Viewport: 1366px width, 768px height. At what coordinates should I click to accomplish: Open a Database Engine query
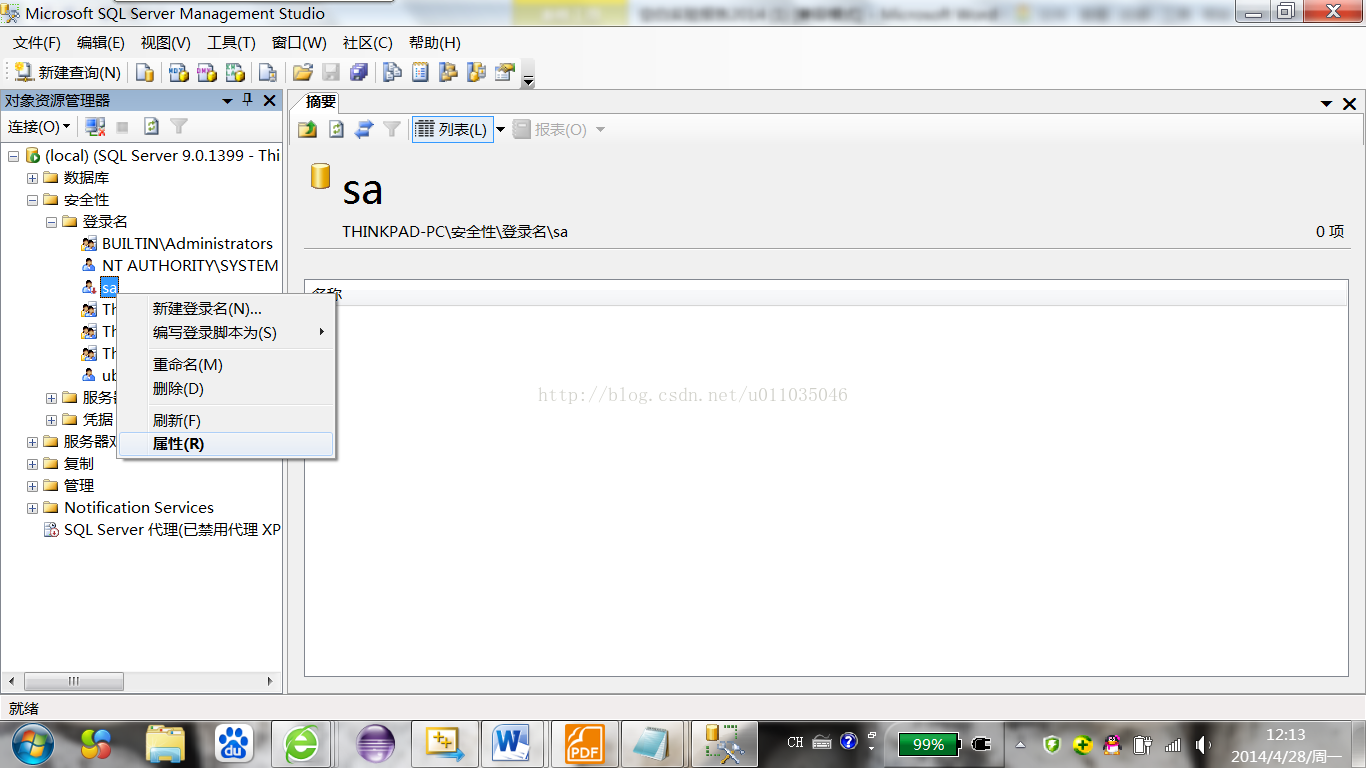[145, 72]
